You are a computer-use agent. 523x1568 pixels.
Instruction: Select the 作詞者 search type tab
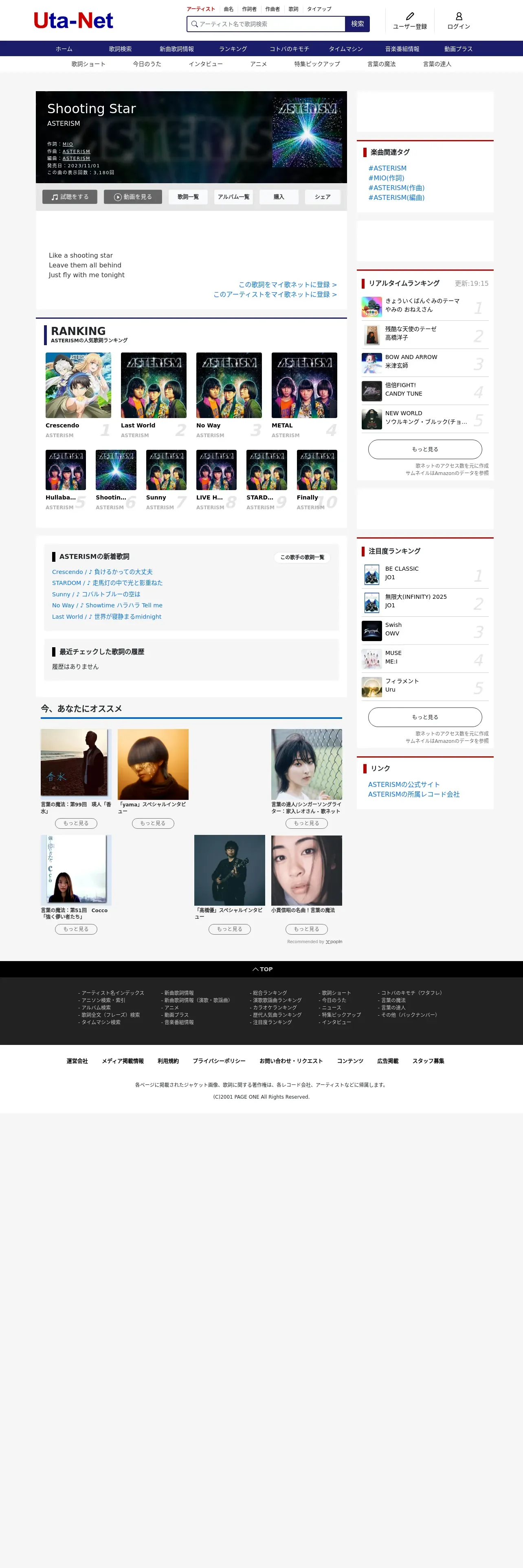[249, 9]
